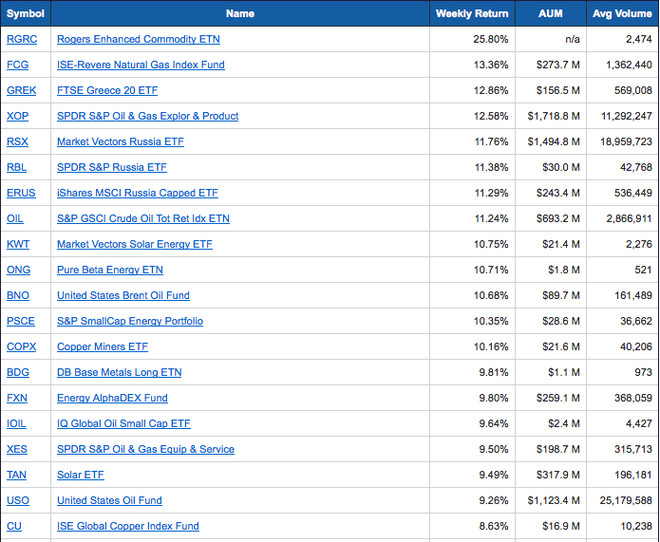Click Copper Miners ETF link
This screenshot has height=542, width=660.
pos(102,347)
